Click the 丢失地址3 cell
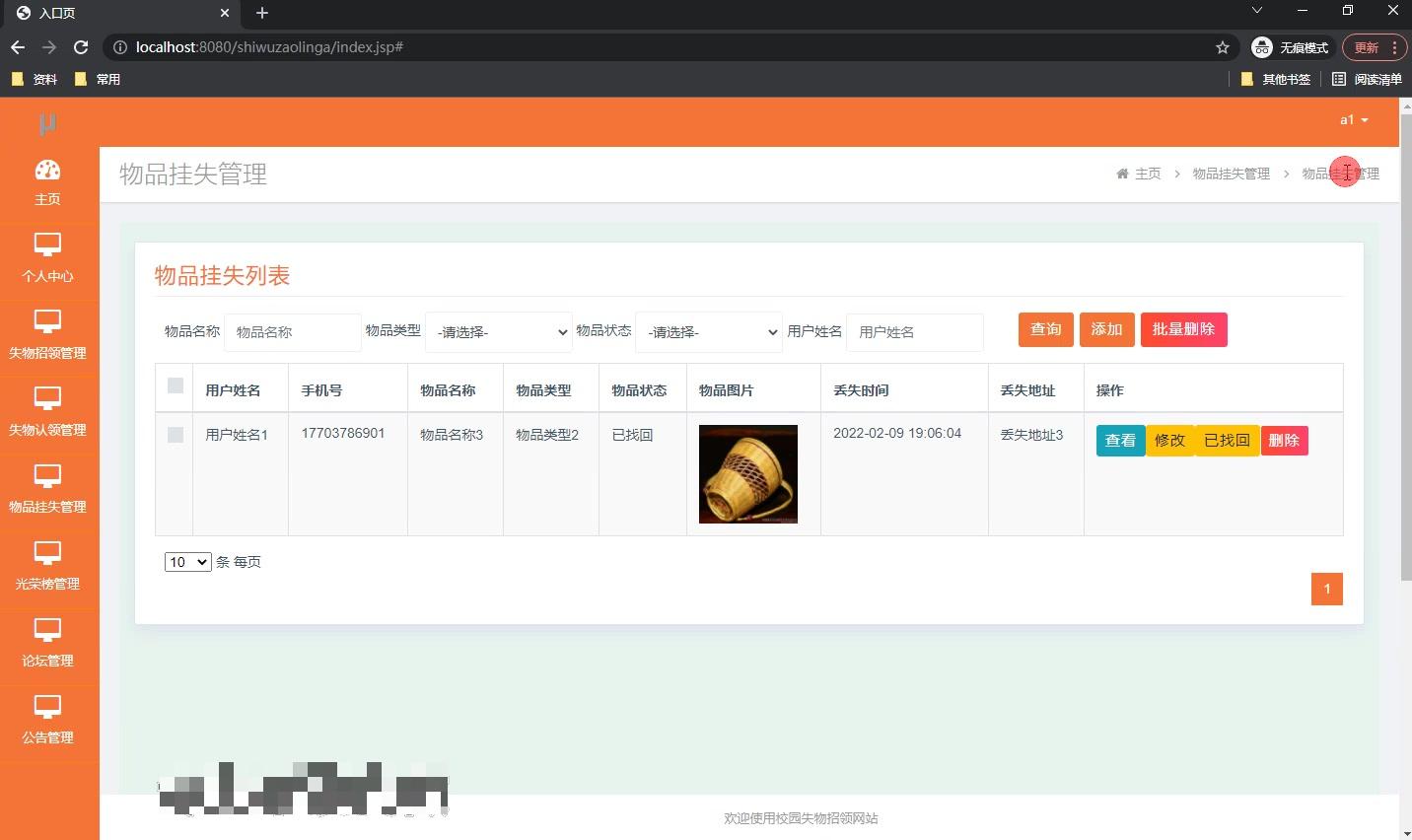This screenshot has width=1412, height=840. pos(1031,435)
